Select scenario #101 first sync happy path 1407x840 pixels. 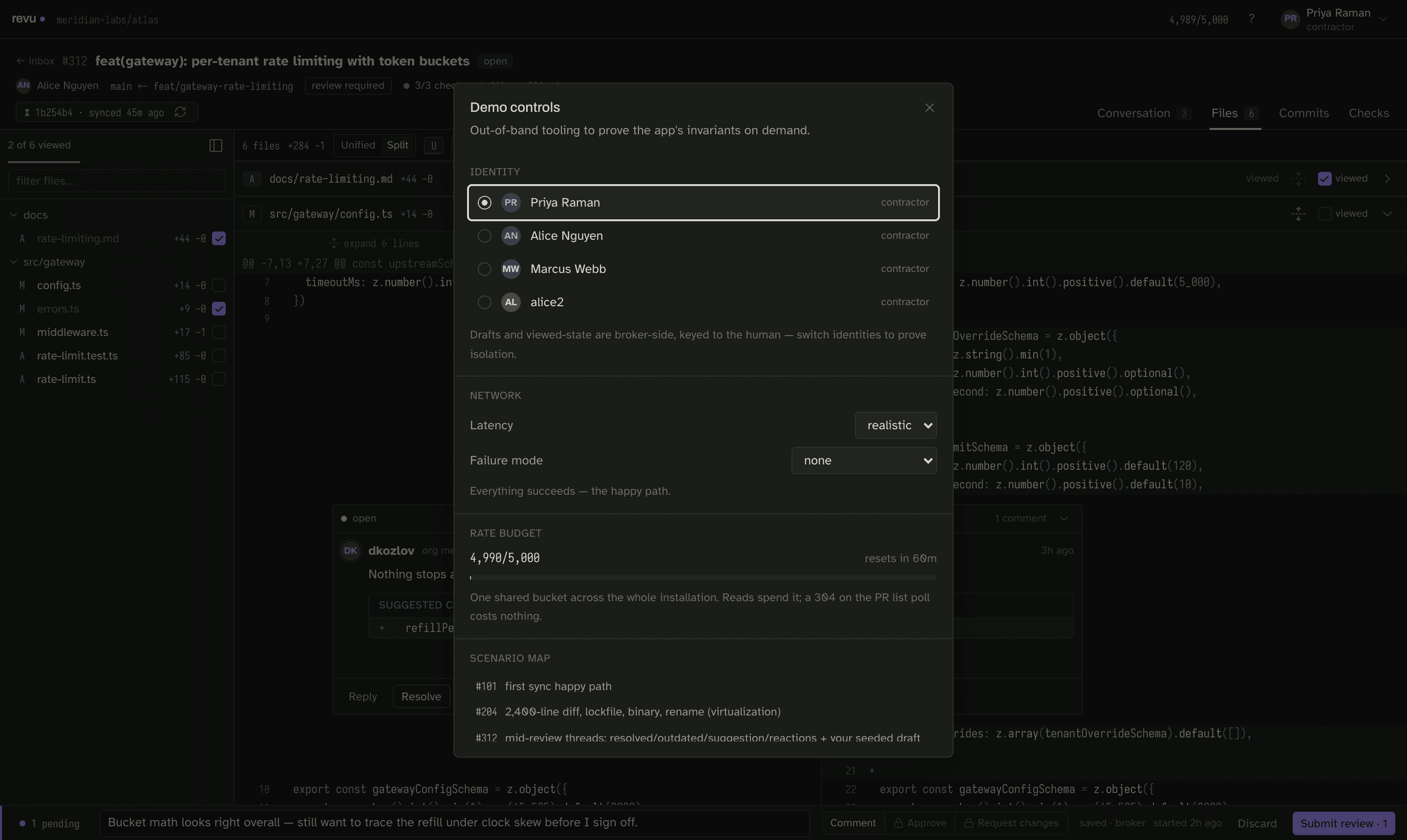(x=703, y=687)
